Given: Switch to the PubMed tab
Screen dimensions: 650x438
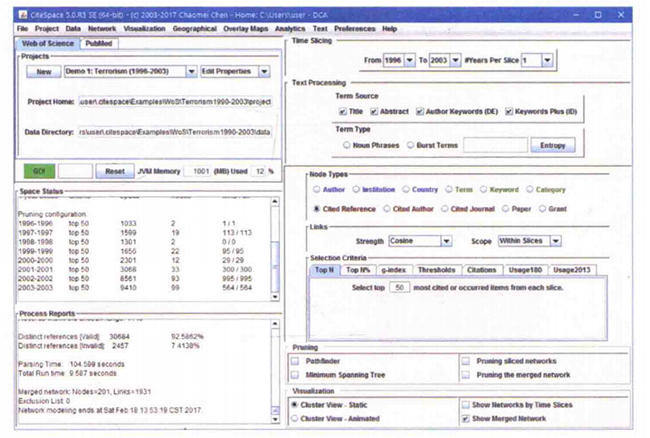Looking at the screenshot, I should coord(98,44).
